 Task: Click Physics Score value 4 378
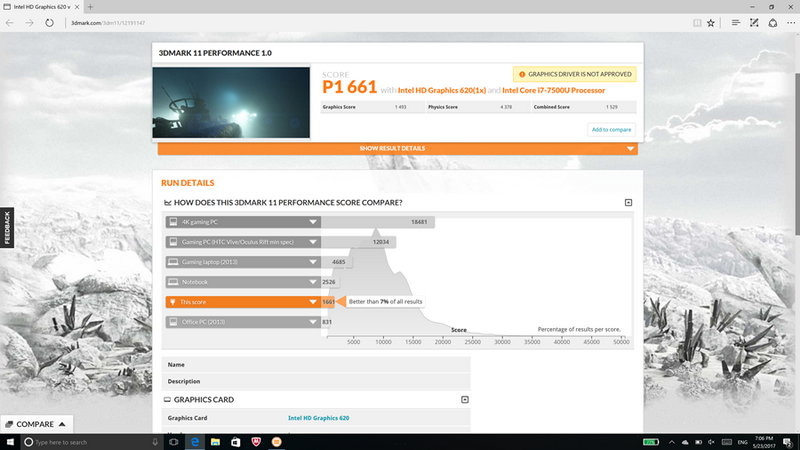pyautogui.click(x=506, y=107)
